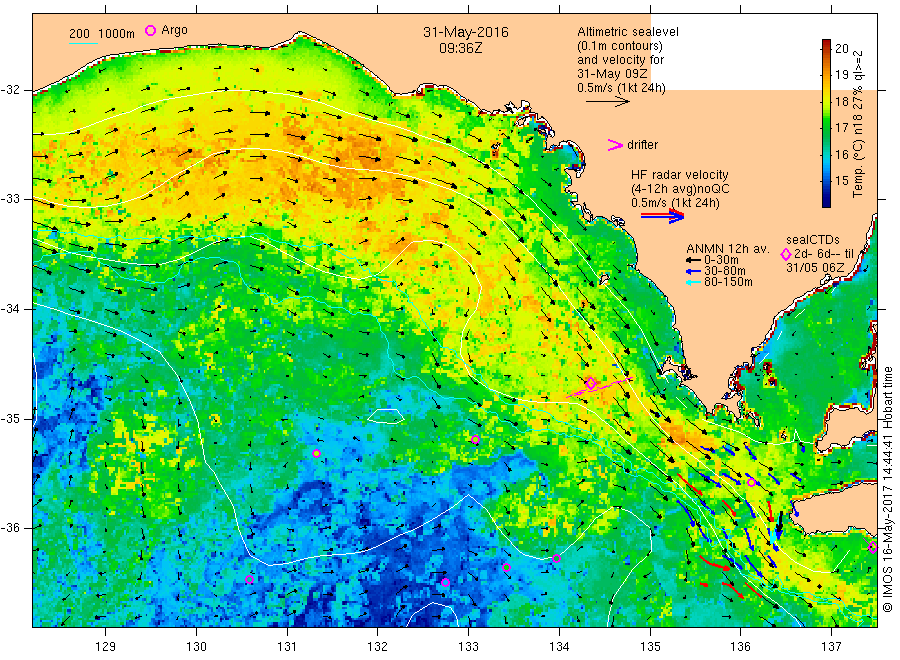Click the 'Altimetric sealevel' legend text
This screenshot has height=660, width=900.
pos(627,32)
